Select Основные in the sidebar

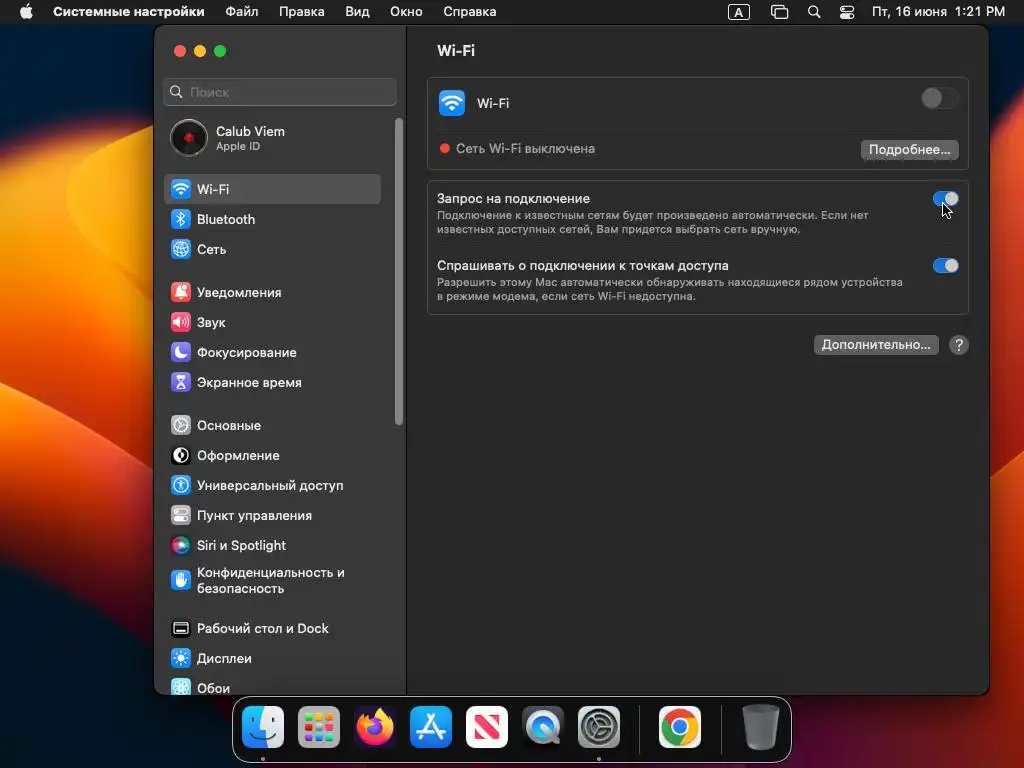(272, 426)
